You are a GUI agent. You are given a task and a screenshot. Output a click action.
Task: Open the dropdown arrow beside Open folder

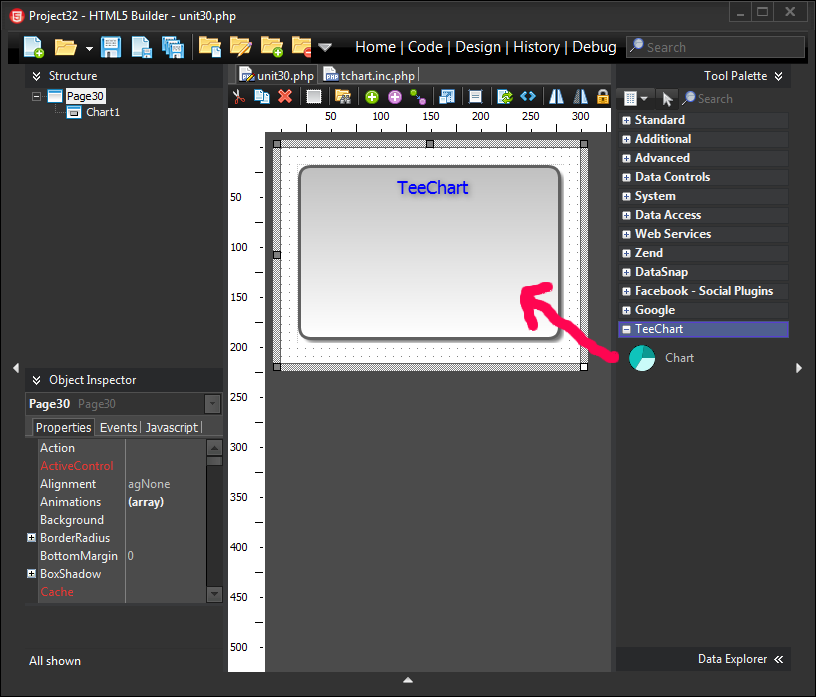pyautogui.click(x=89, y=48)
